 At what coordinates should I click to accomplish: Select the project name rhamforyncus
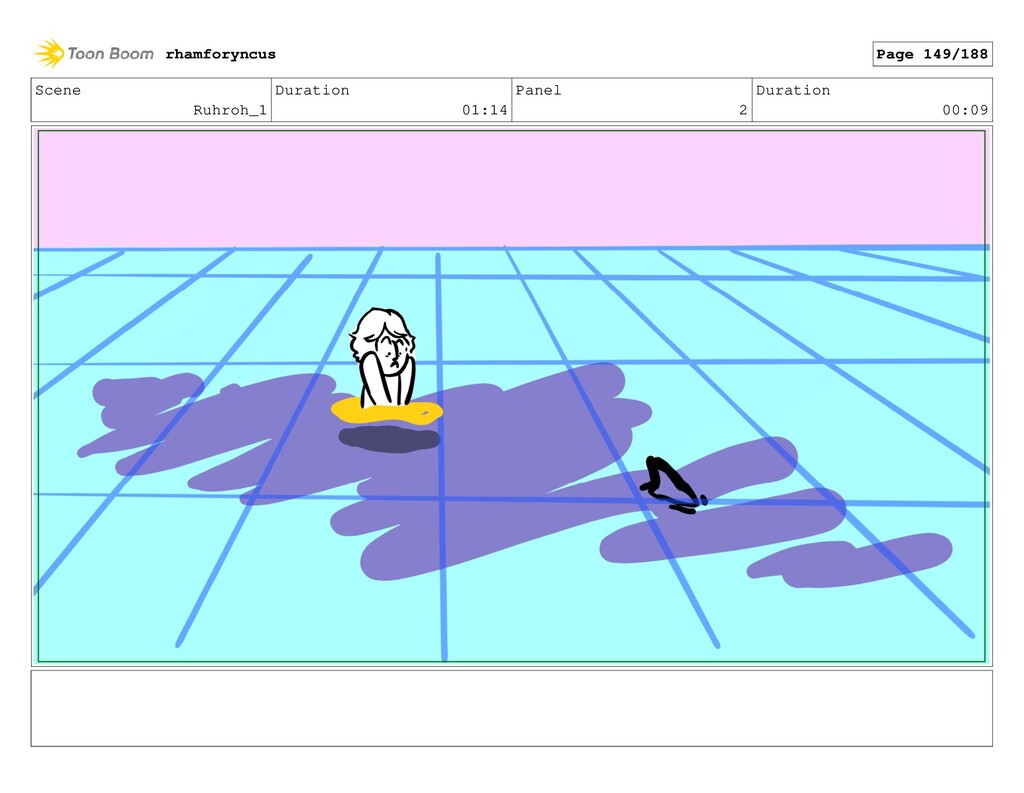pyautogui.click(x=221, y=54)
